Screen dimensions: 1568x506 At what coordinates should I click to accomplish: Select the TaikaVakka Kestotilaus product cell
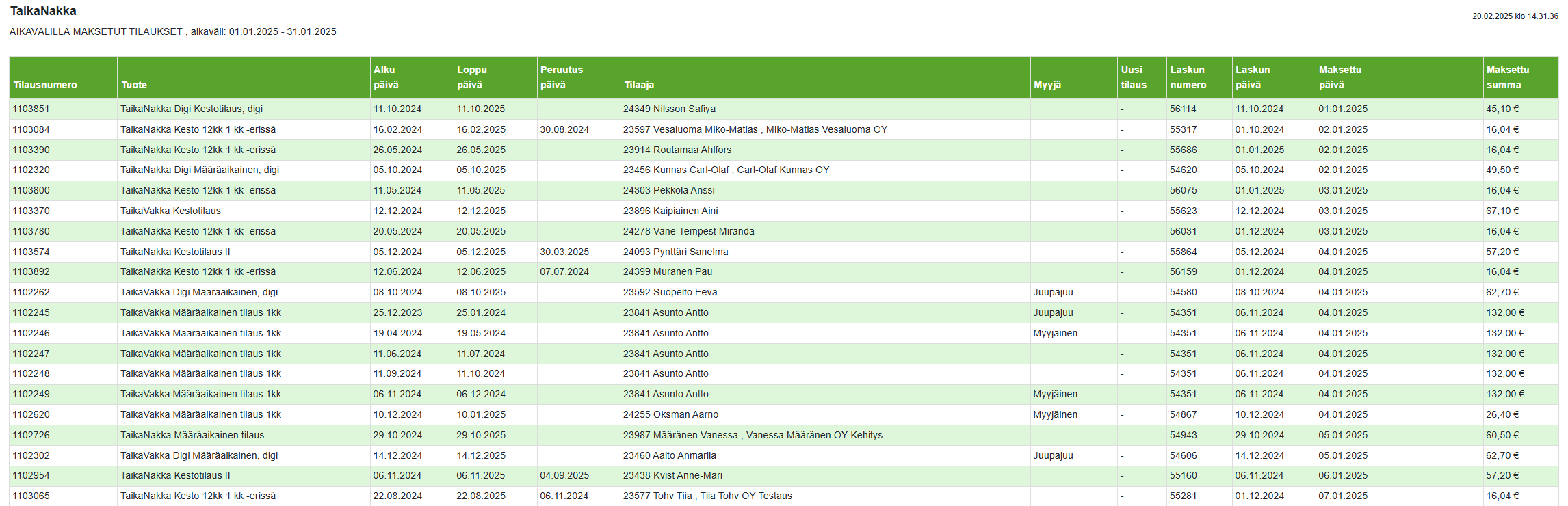pyautogui.click(x=170, y=211)
